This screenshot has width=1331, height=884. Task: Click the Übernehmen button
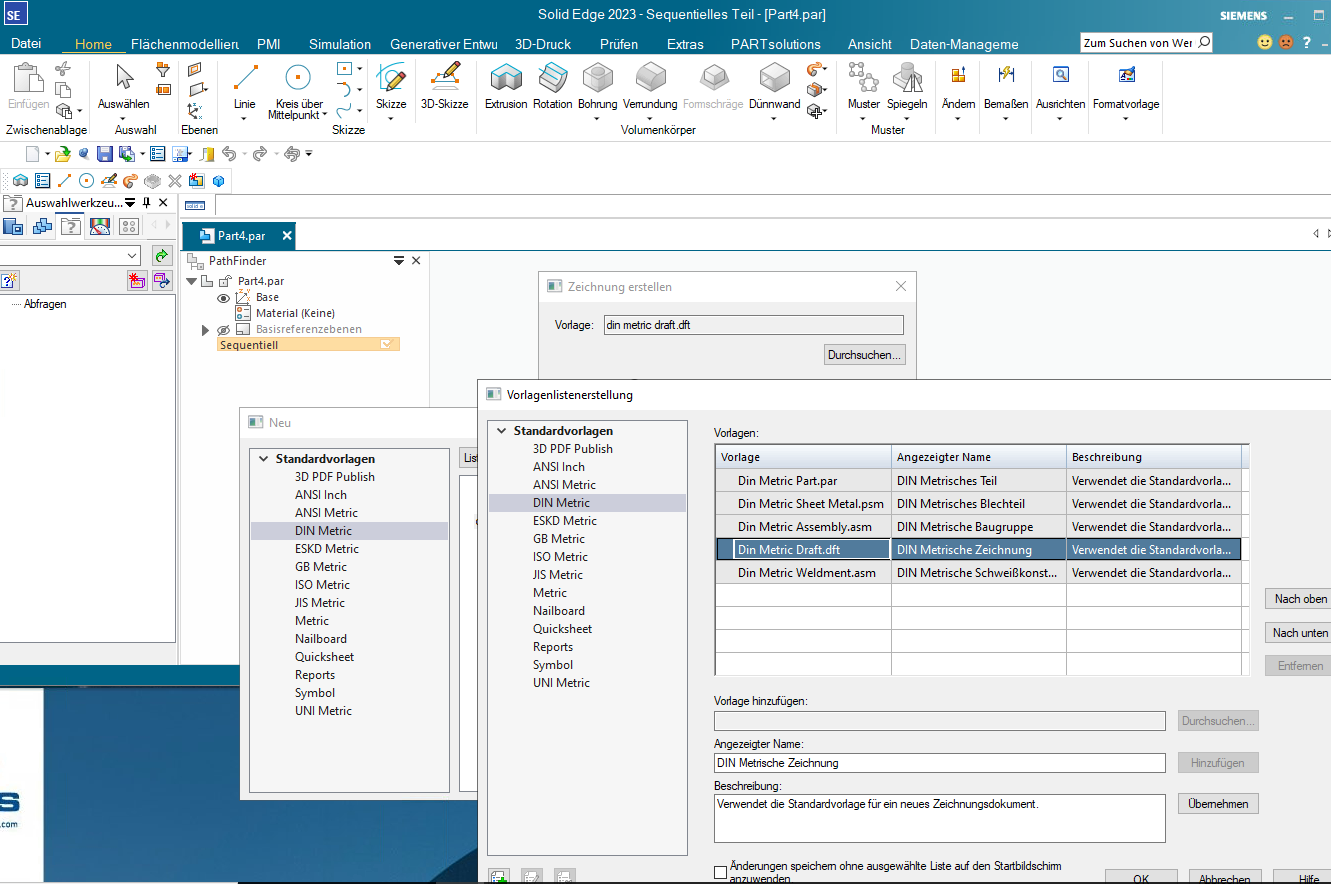(1218, 804)
